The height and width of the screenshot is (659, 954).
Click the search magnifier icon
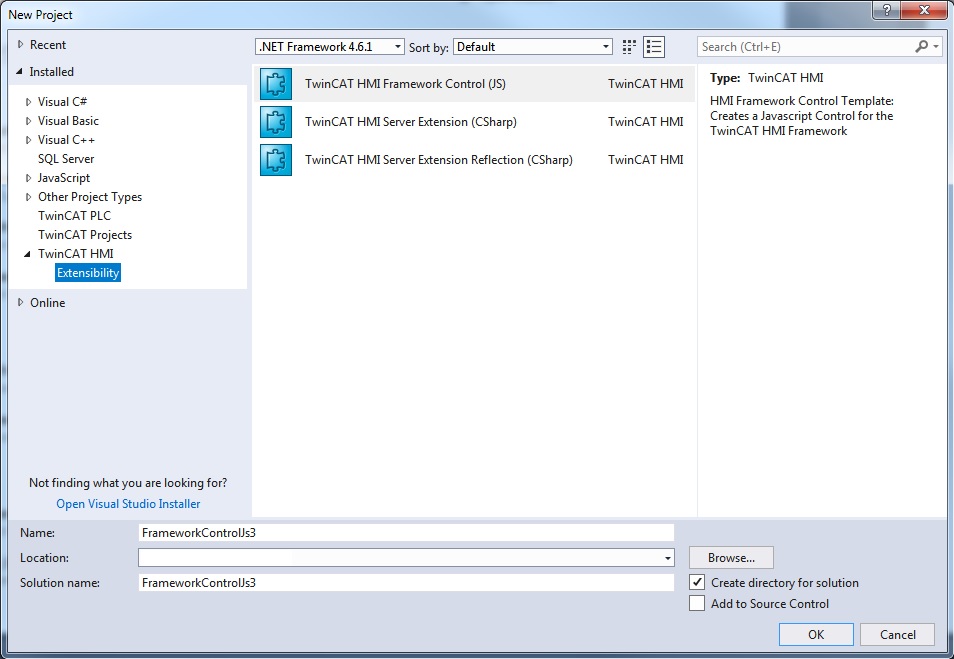pos(922,46)
